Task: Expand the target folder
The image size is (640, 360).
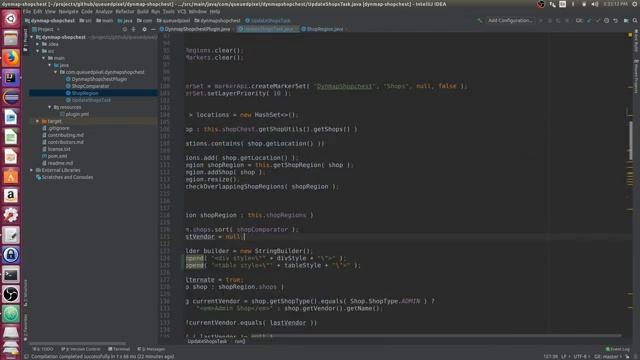Action: pos(38,121)
